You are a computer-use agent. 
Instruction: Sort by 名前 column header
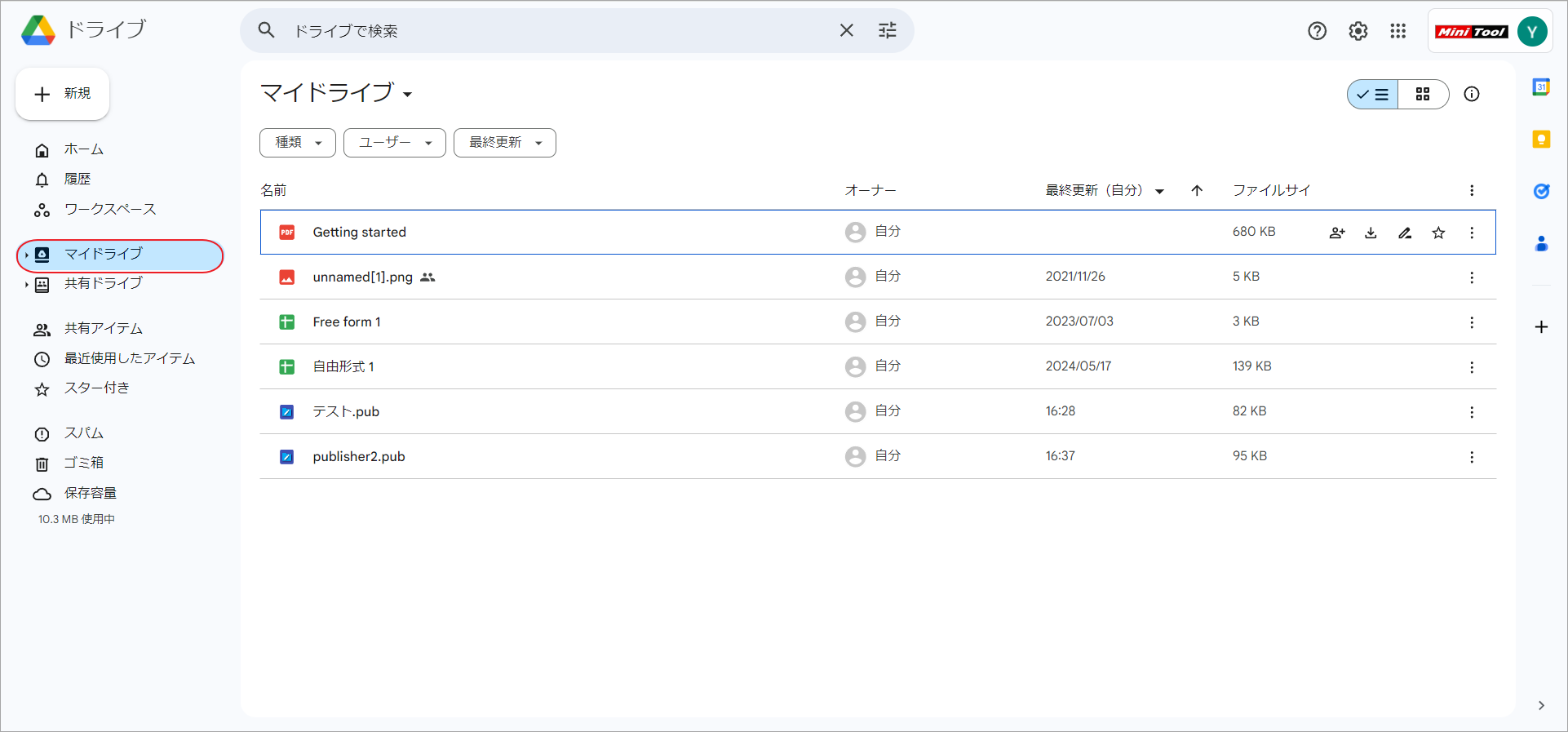pyautogui.click(x=273, y=190)
